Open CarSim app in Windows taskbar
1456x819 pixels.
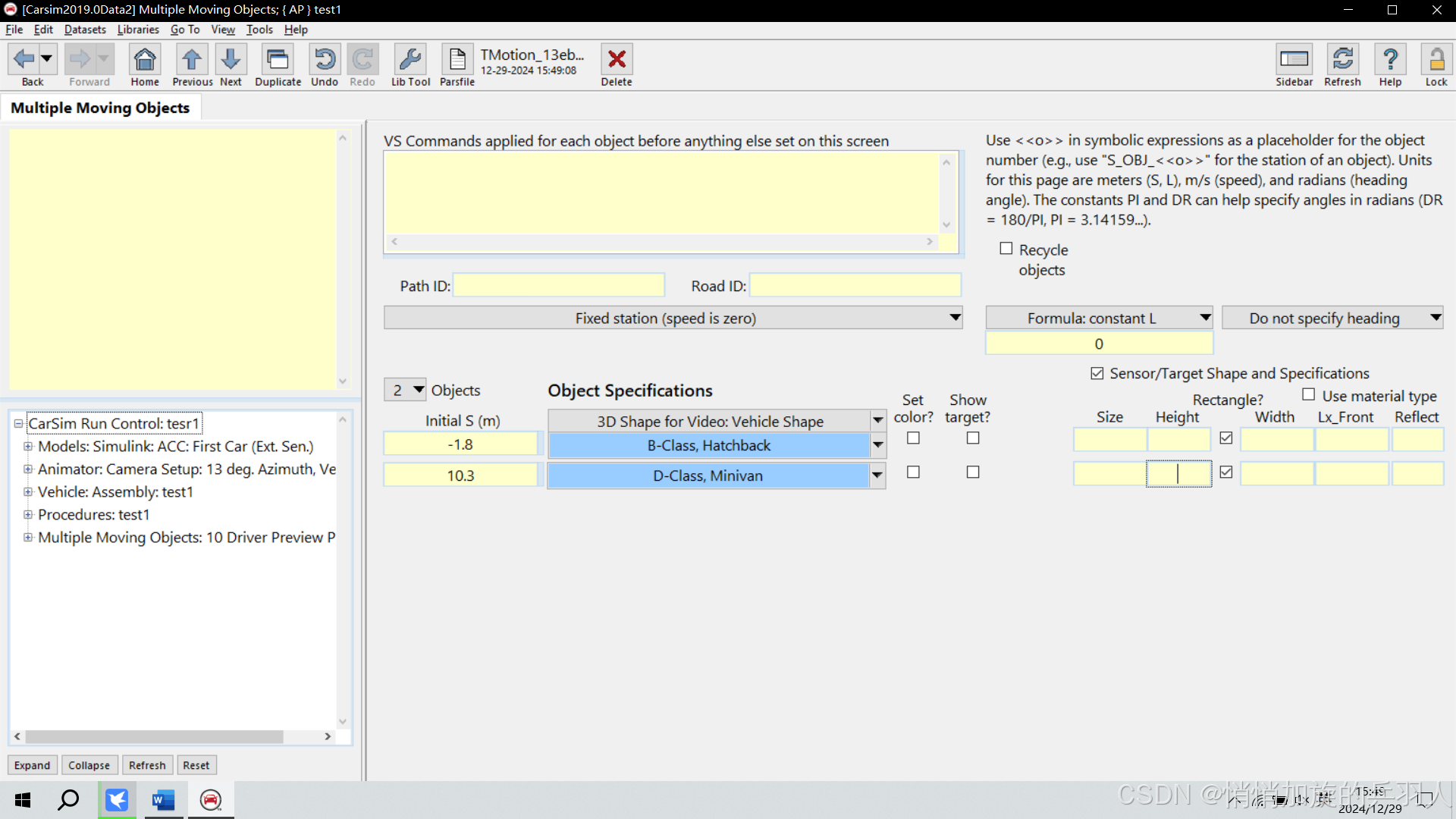211,800
